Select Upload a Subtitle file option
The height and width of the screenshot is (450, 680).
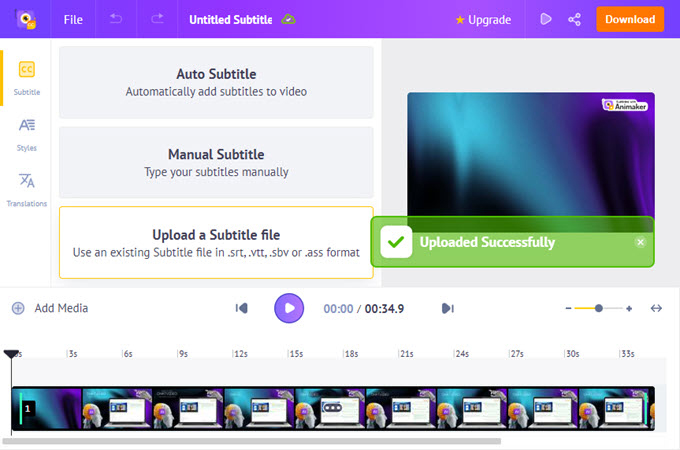[x=216, y=242]
